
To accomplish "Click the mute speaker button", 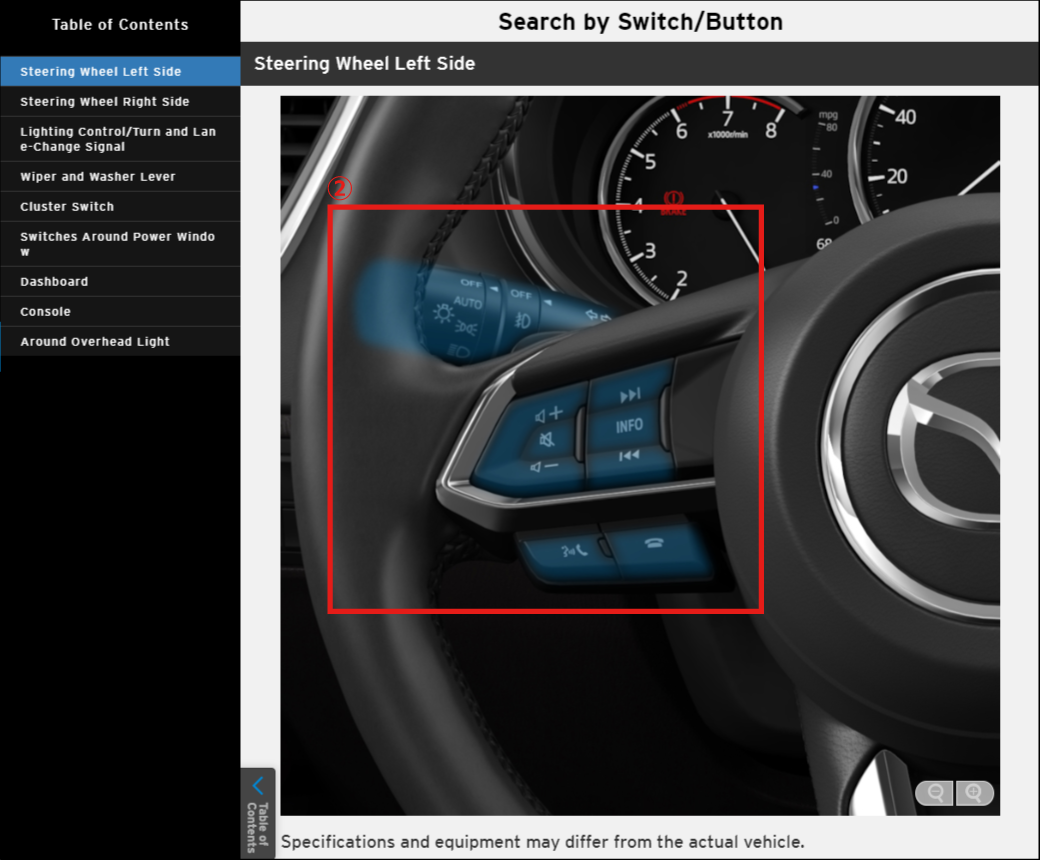I will click(546, 440).
